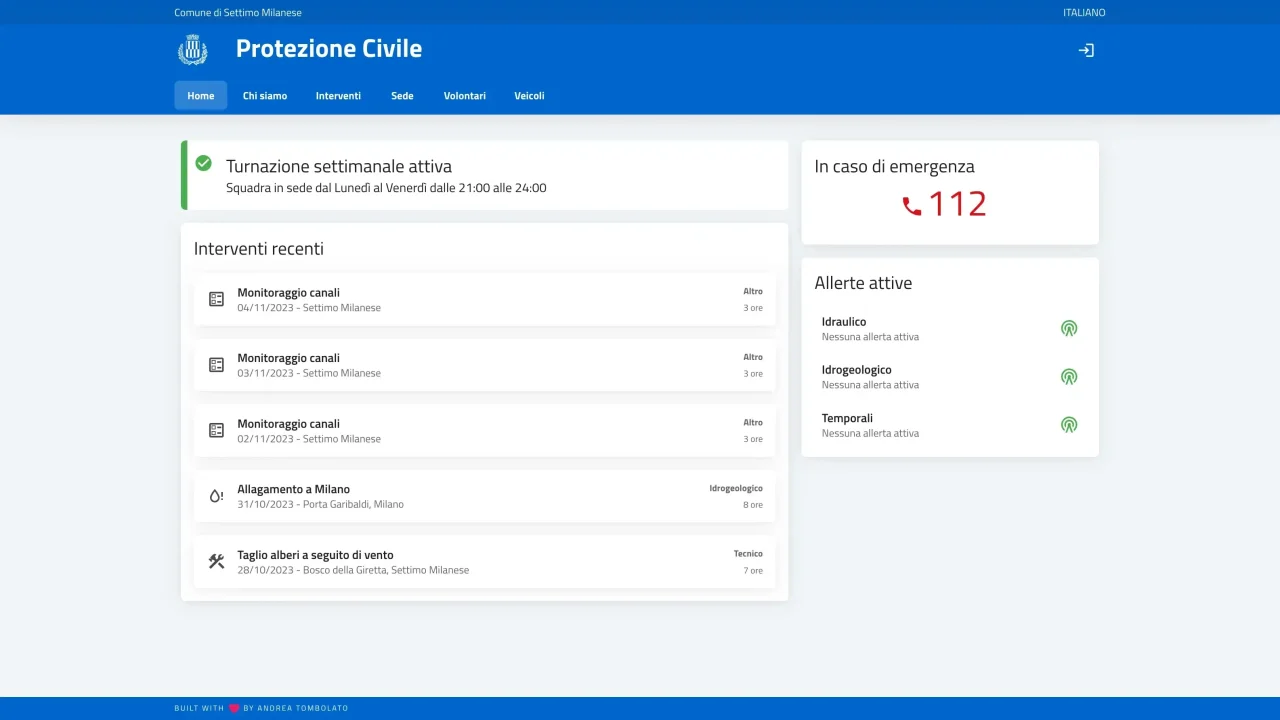The image size is (1280, 720).
Task: Switch to the Veicoli tab
Action: coord(530,96)
